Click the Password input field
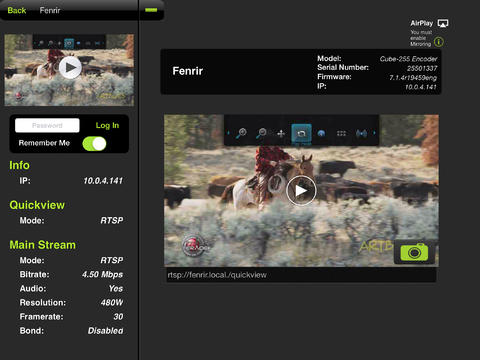This screenshot has height=360, width=480. tap(47, 125)
